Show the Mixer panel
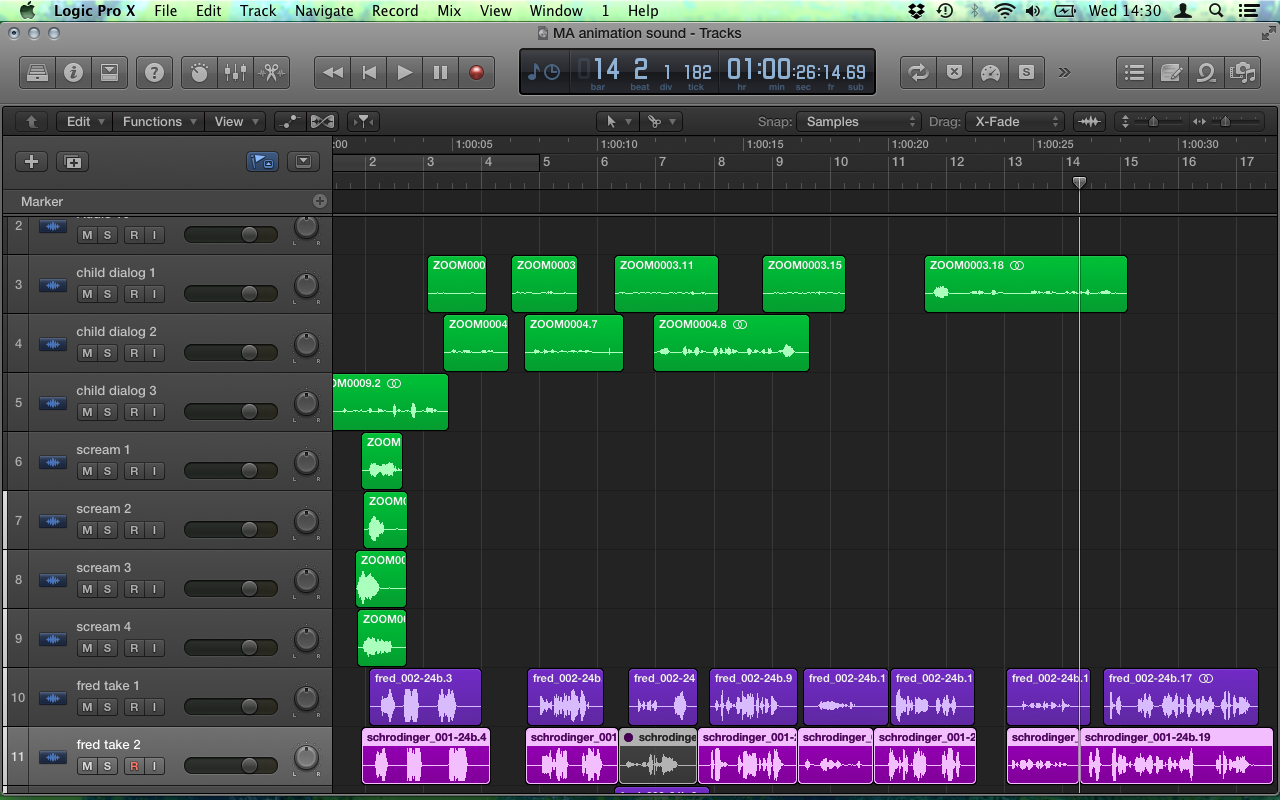Viewport: 1280px width, 800px height. (x=235, y=72)
